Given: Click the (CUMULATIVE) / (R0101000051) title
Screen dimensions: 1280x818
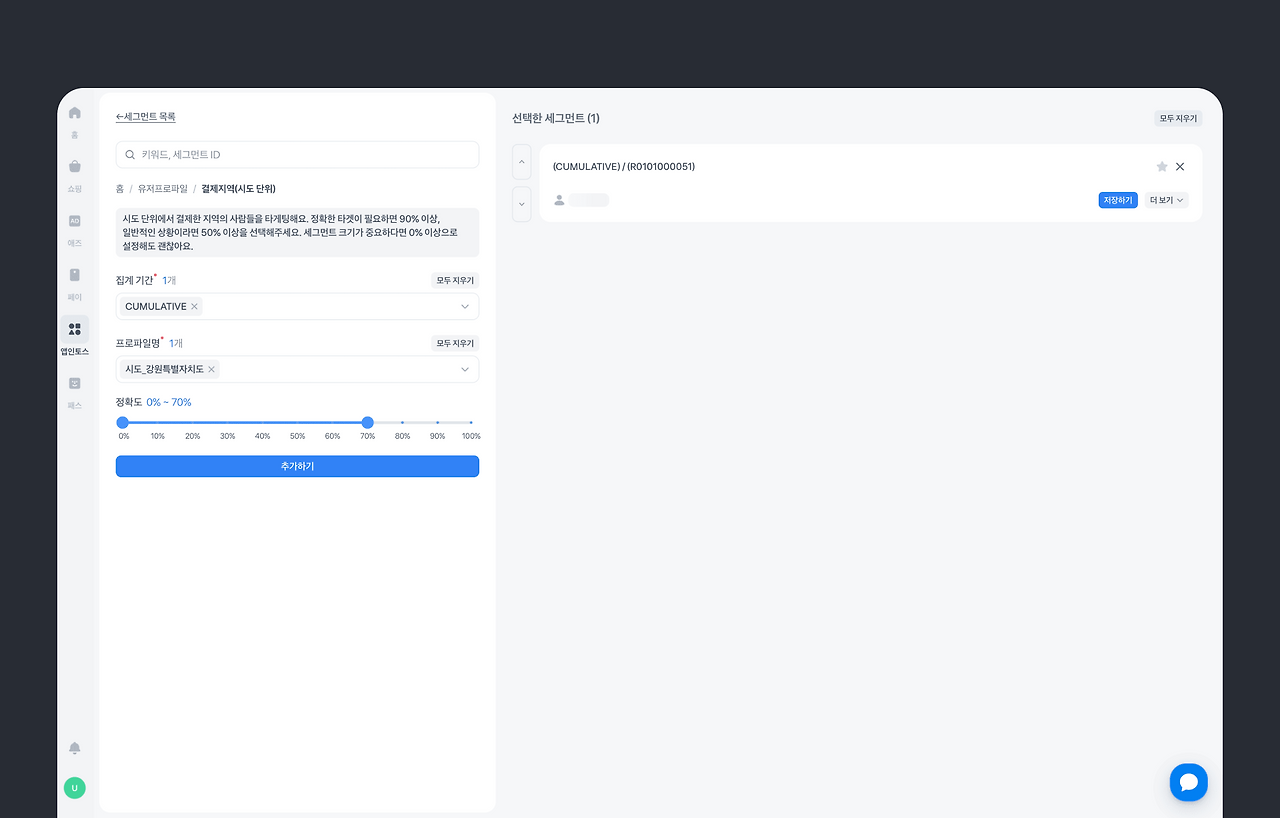Looking at the screenshot, I should (624, 167).
